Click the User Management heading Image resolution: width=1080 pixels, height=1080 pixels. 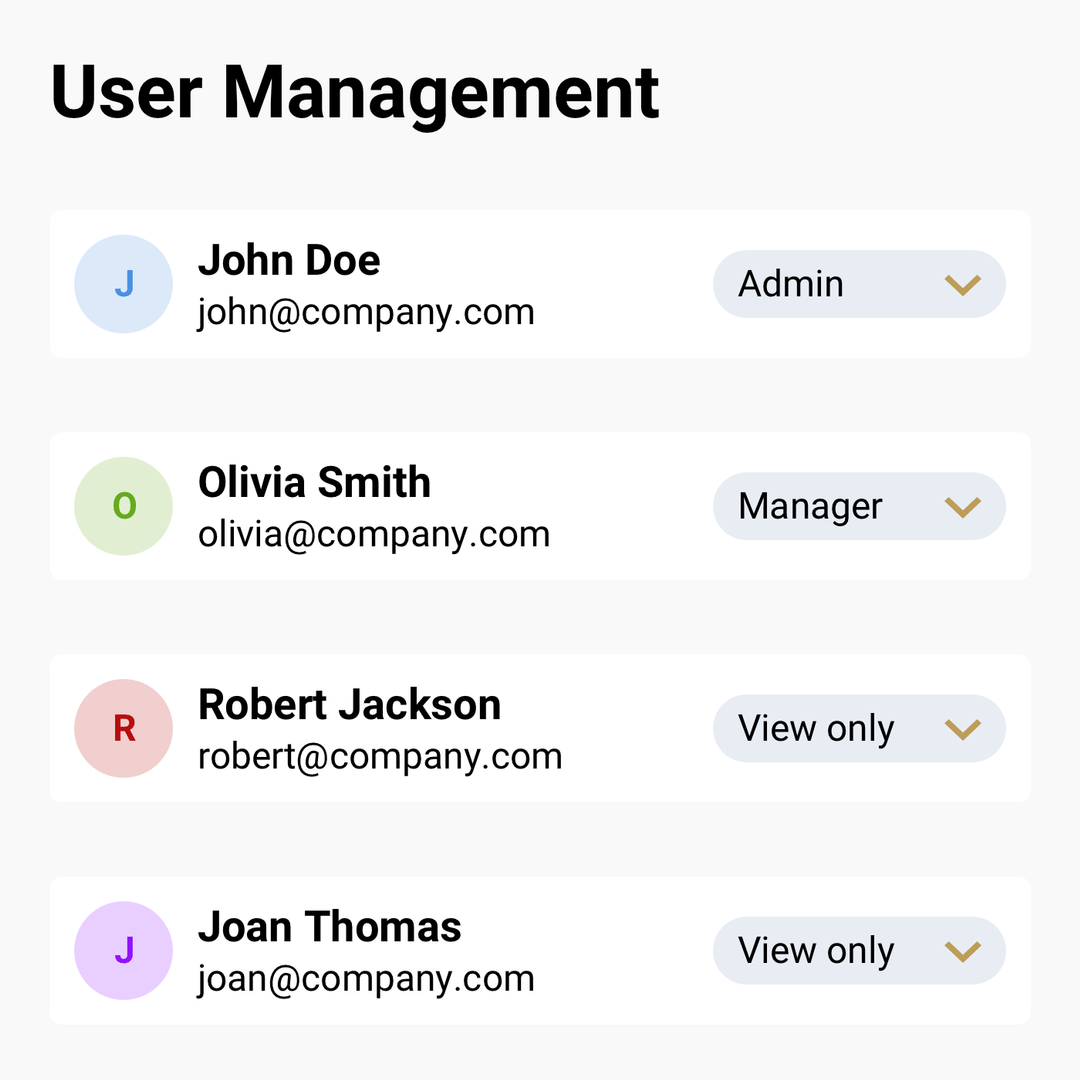[x=355, y=92]
